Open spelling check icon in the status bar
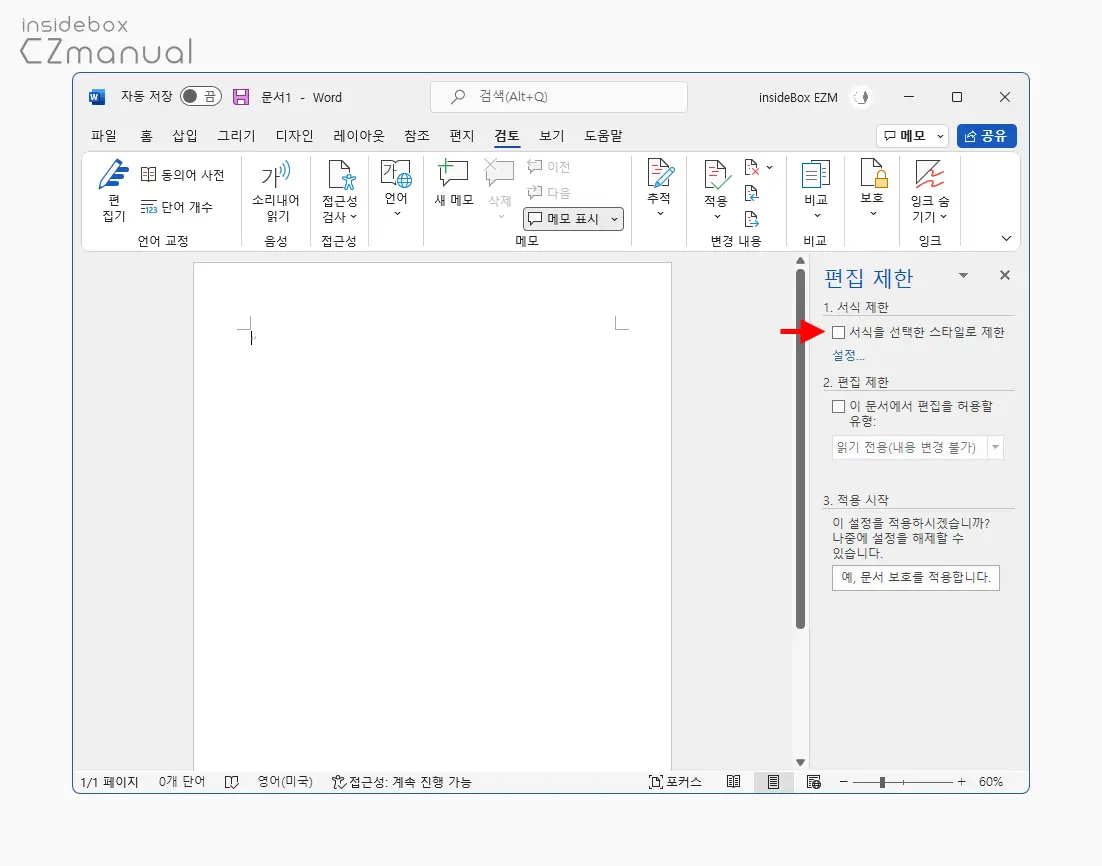Viewport: 1102px width, 866px height. coord(231,782)
